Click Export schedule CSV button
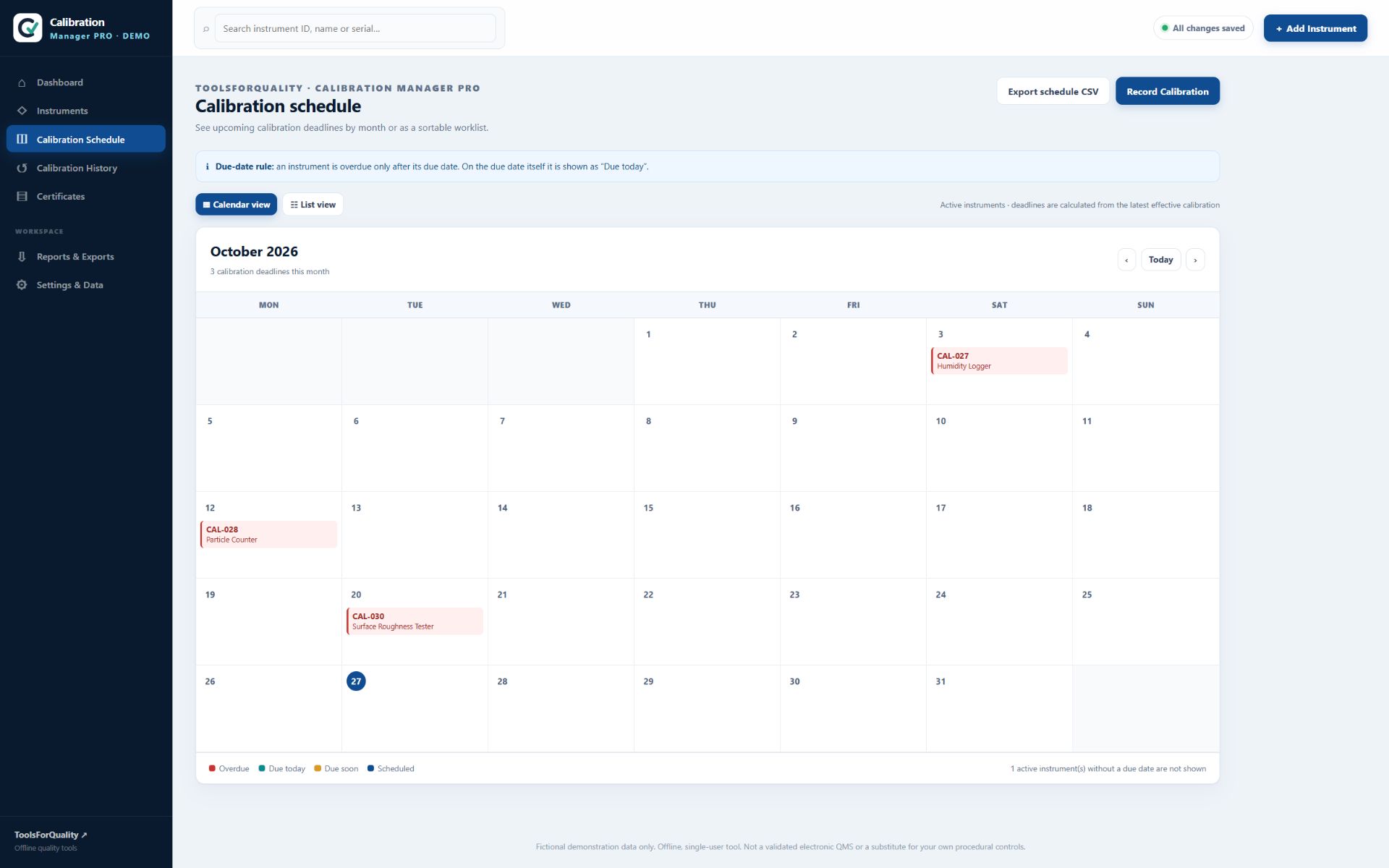 point(1053,91)
